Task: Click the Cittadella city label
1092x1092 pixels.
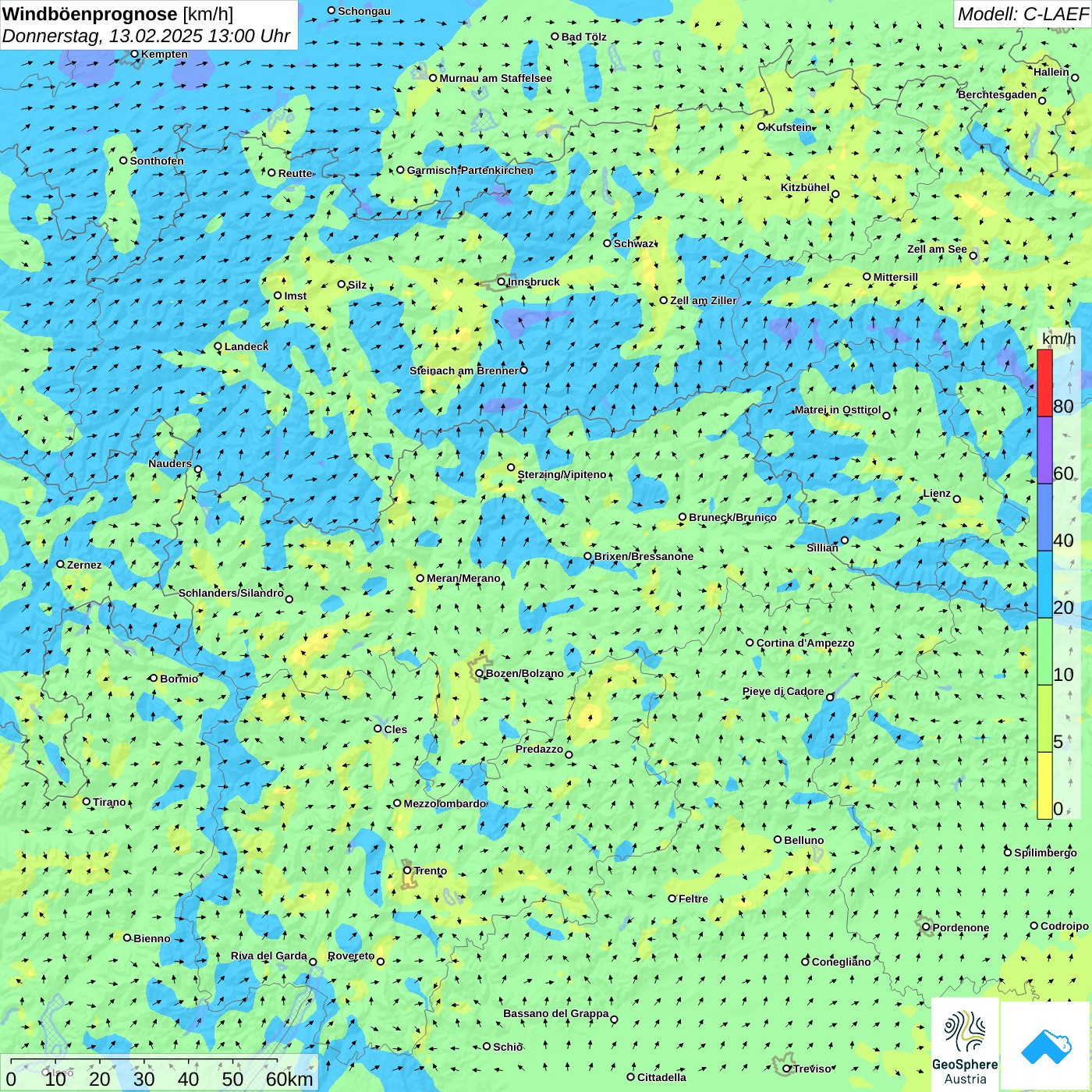Action: (661, 1077)
